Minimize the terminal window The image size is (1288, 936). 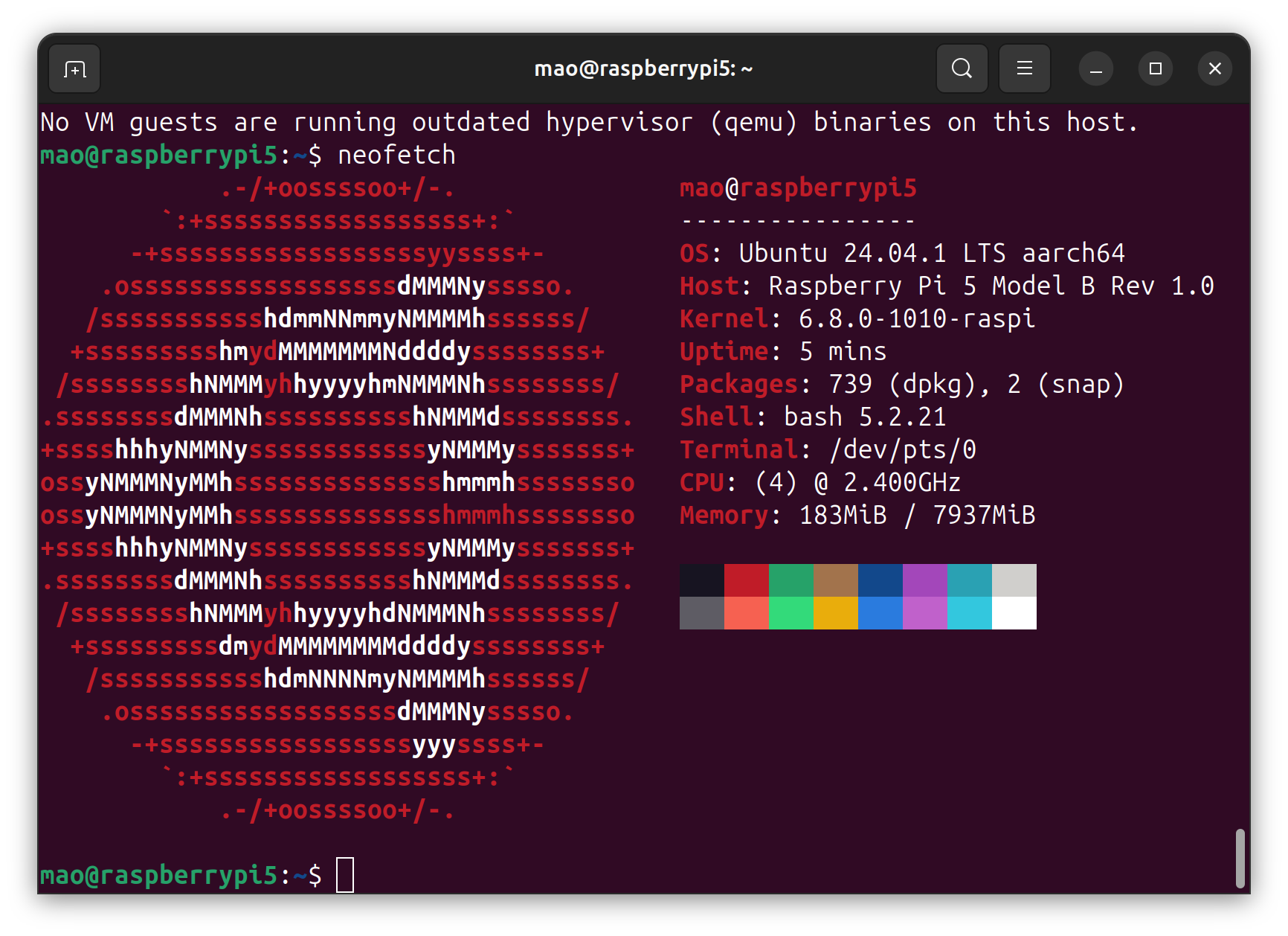coord(1095,69)
